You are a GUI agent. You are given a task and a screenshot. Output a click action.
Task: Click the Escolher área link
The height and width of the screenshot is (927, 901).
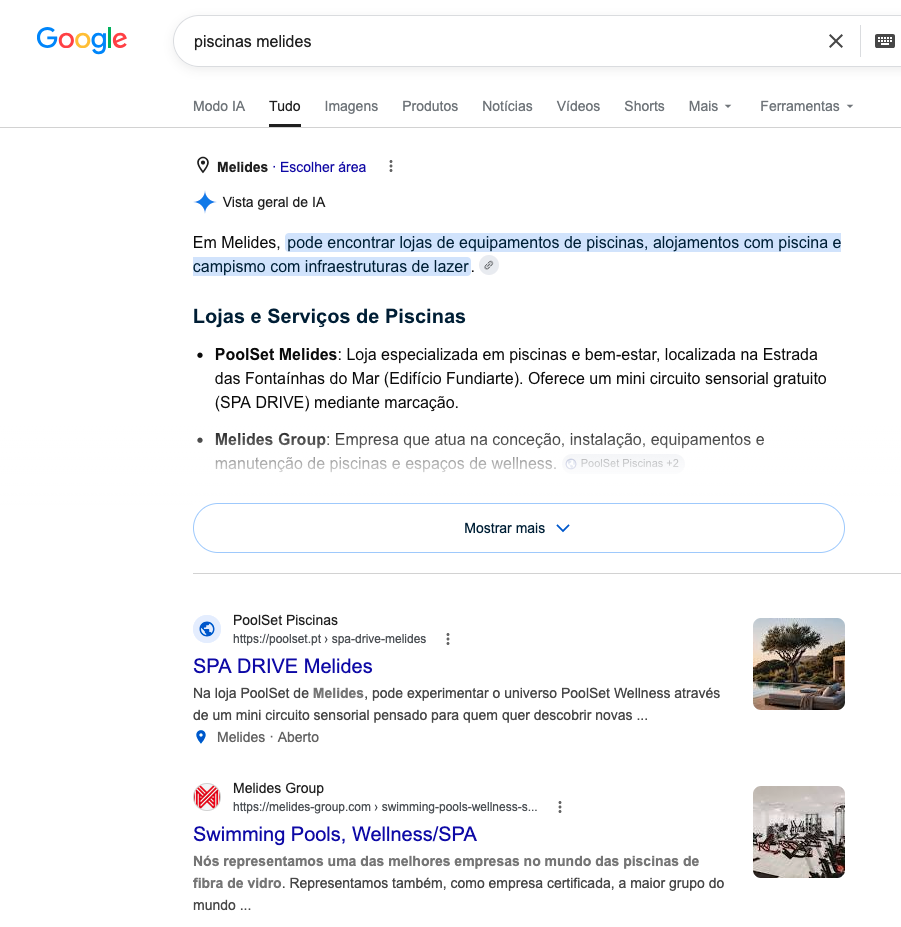tap(323, 167)
